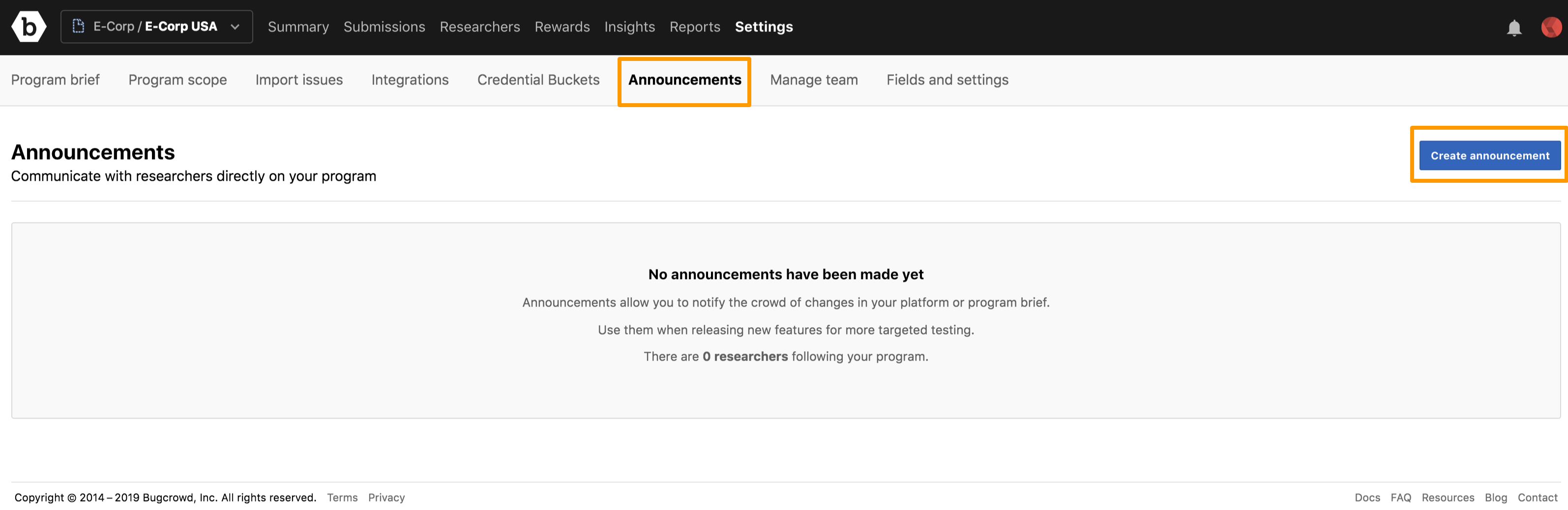Open the Docs footer link
Screen dimensions: 1568x510
pyautogui.click(x=1367, y=497)
